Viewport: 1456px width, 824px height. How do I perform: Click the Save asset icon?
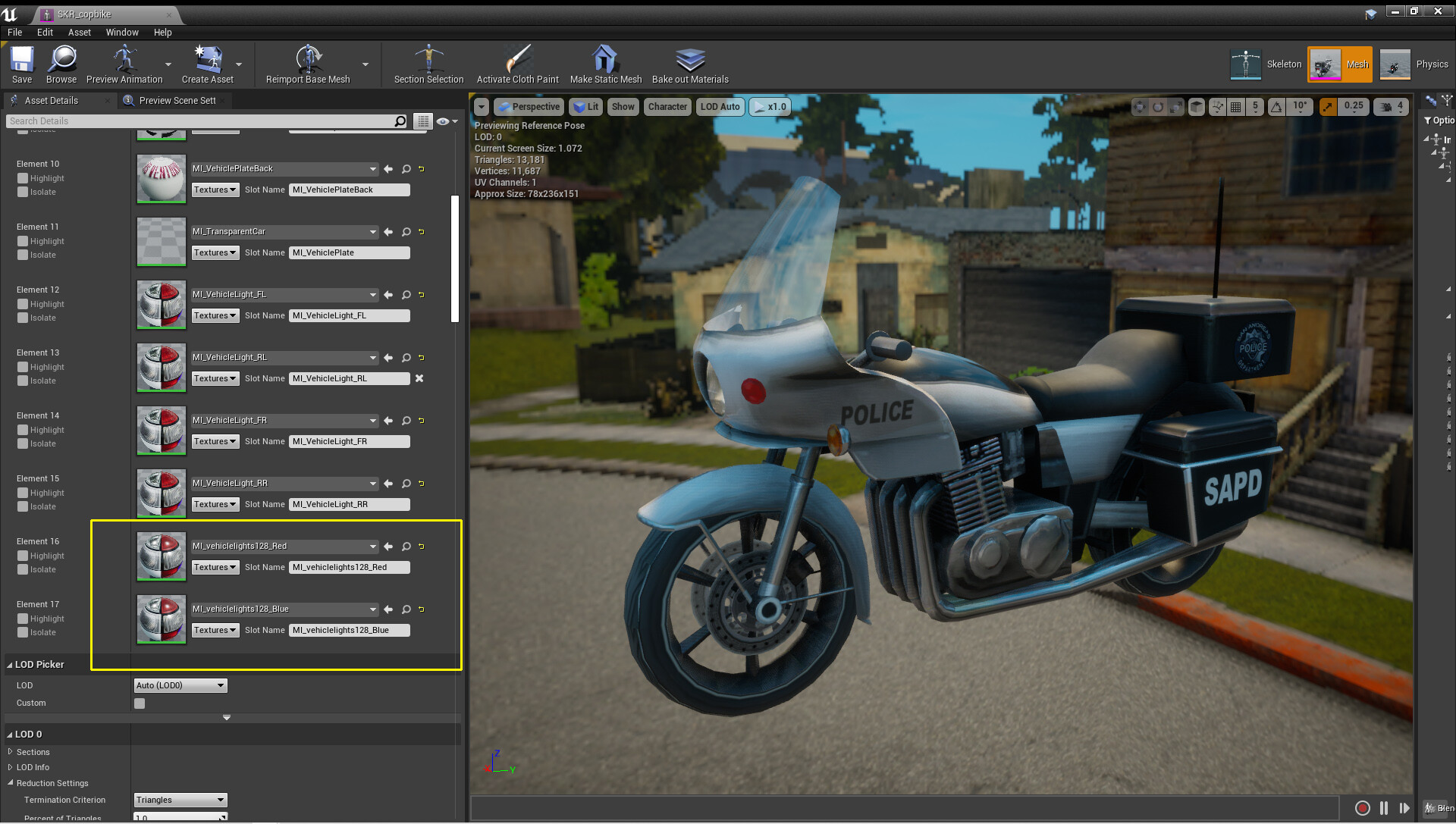[x=22, y=61]
